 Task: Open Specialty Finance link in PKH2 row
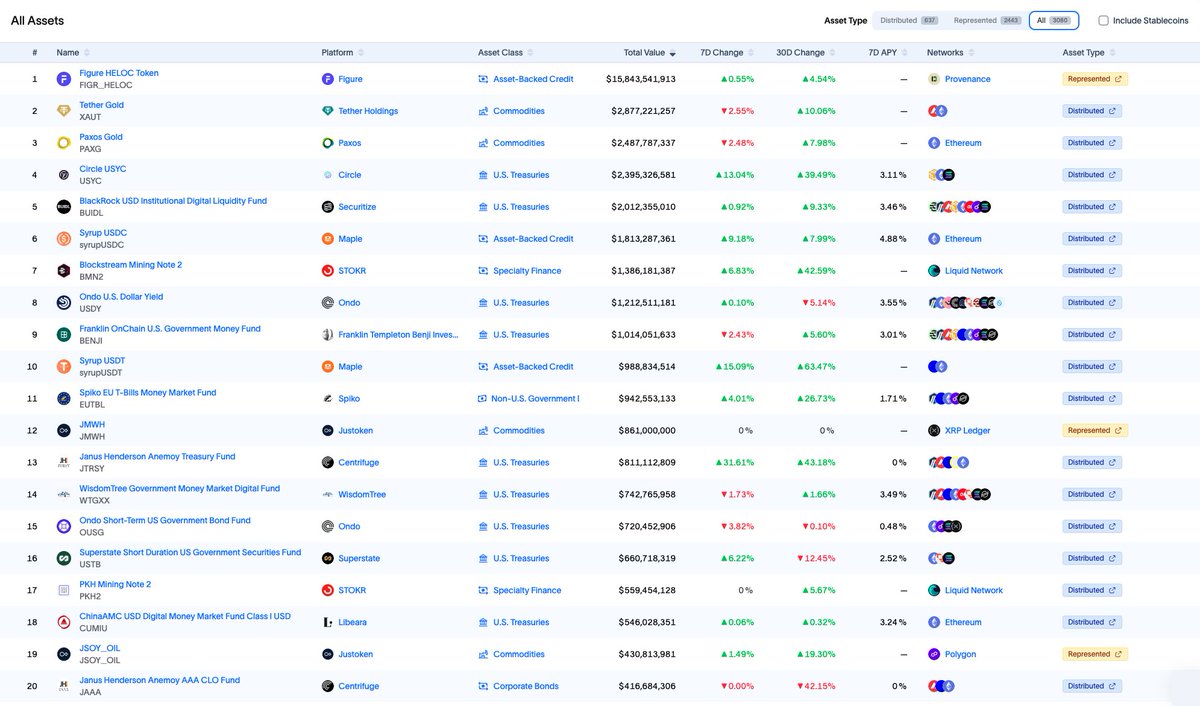coord(527,590)
